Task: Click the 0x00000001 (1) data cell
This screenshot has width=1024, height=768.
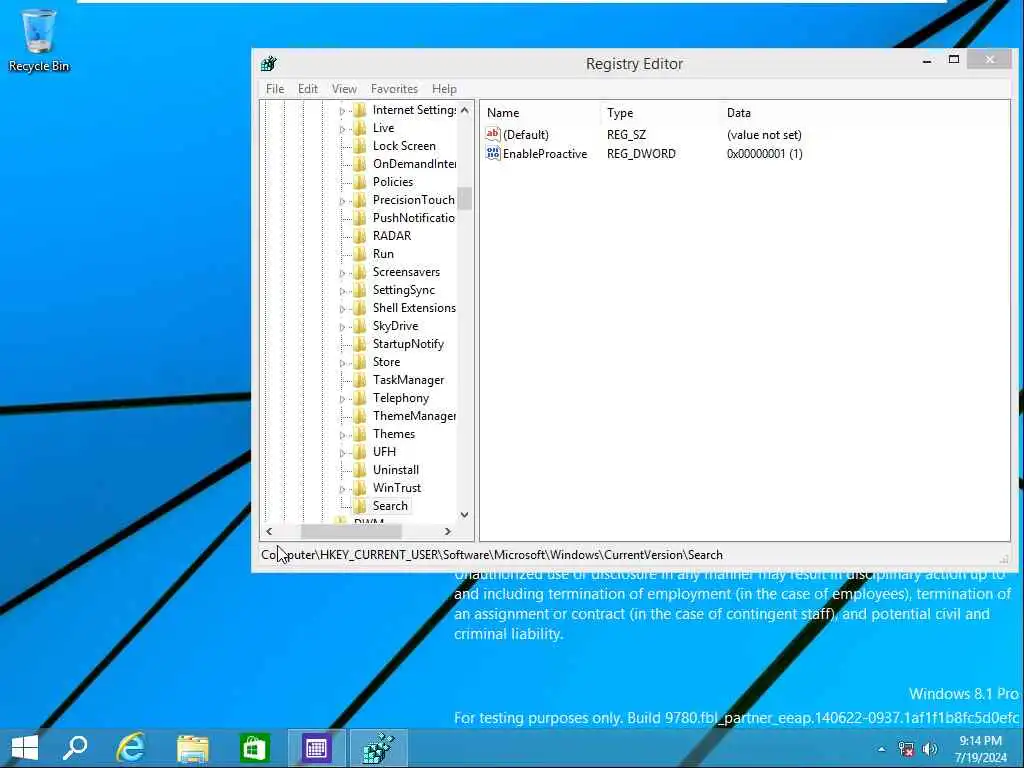Action: coord(764,153)
